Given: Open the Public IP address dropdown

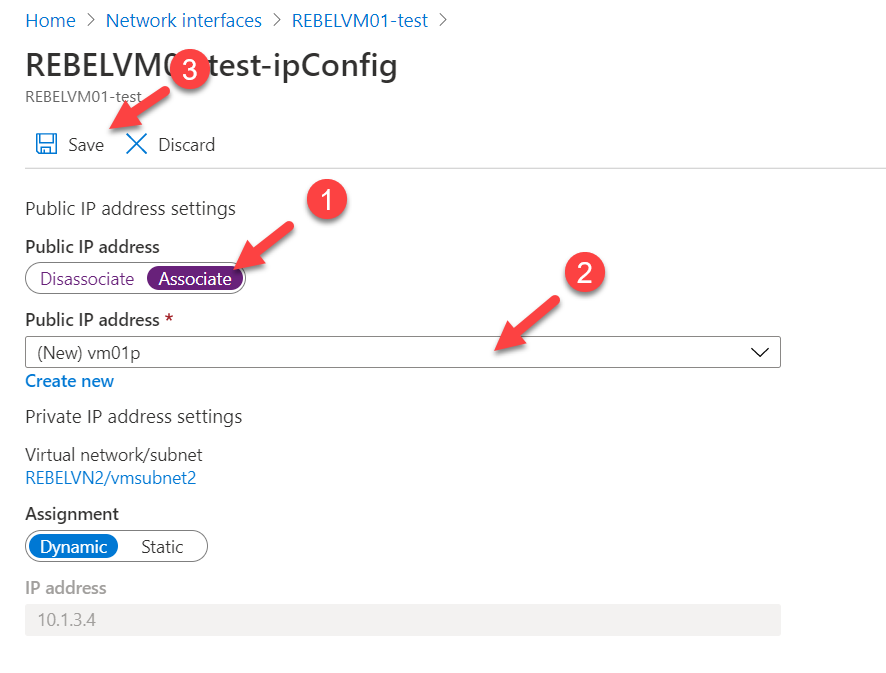Looking at the screenshot, I should coord(403,352).
